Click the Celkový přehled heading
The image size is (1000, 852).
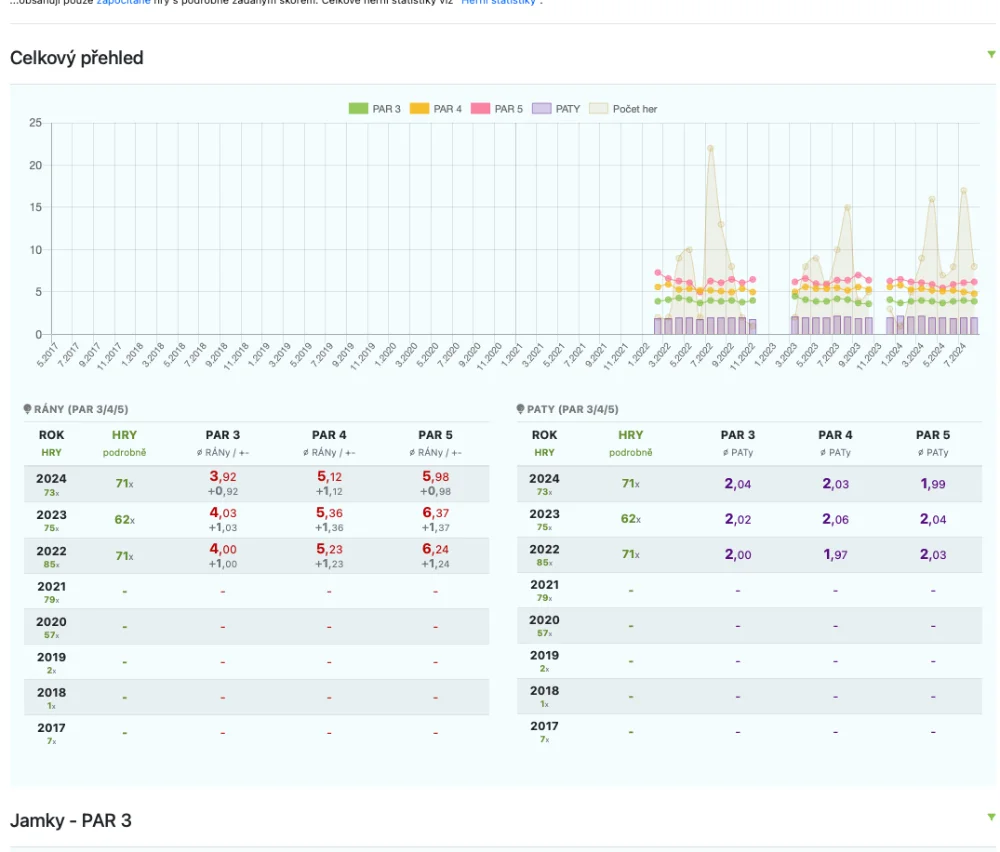pyautogui.click(x=77, y=58)
